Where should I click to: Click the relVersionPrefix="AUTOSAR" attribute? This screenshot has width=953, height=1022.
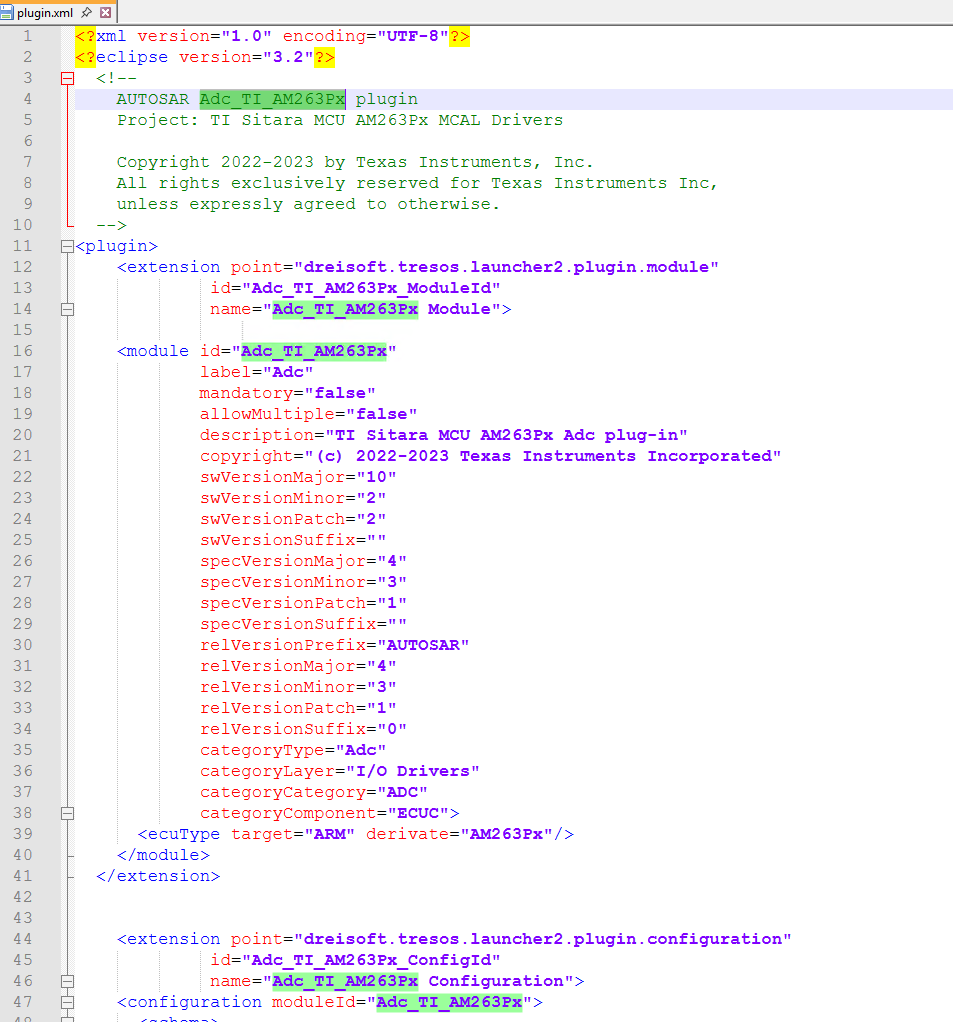coord(334,645)
